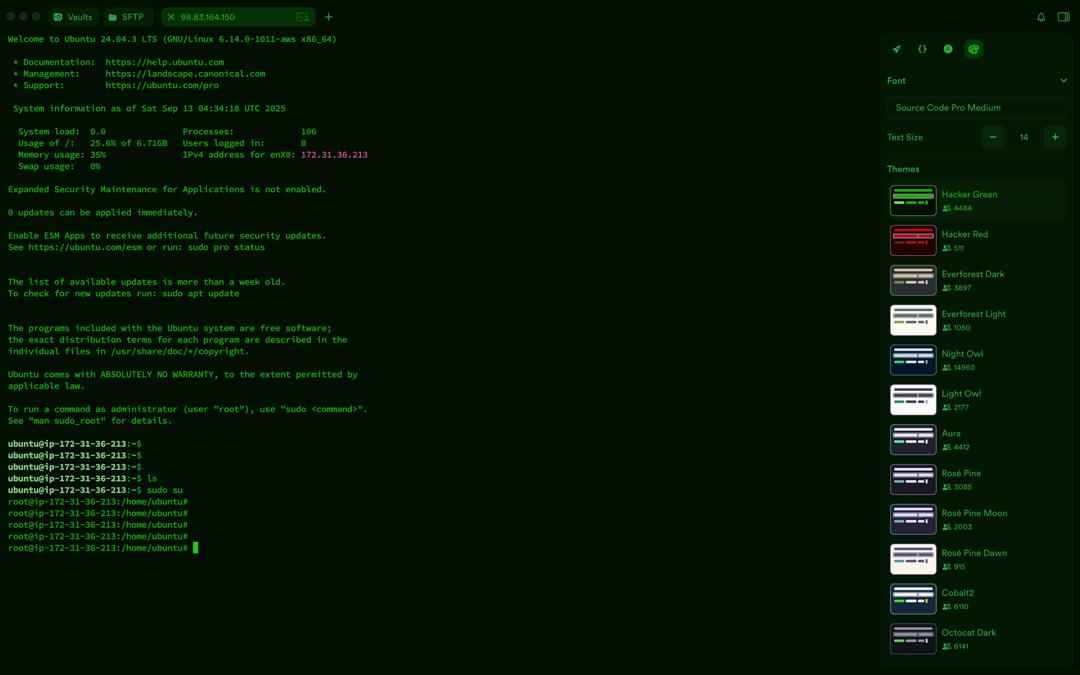Click the Themes section heading
The height and width of the screenshot is (675, 1080).
903,169
